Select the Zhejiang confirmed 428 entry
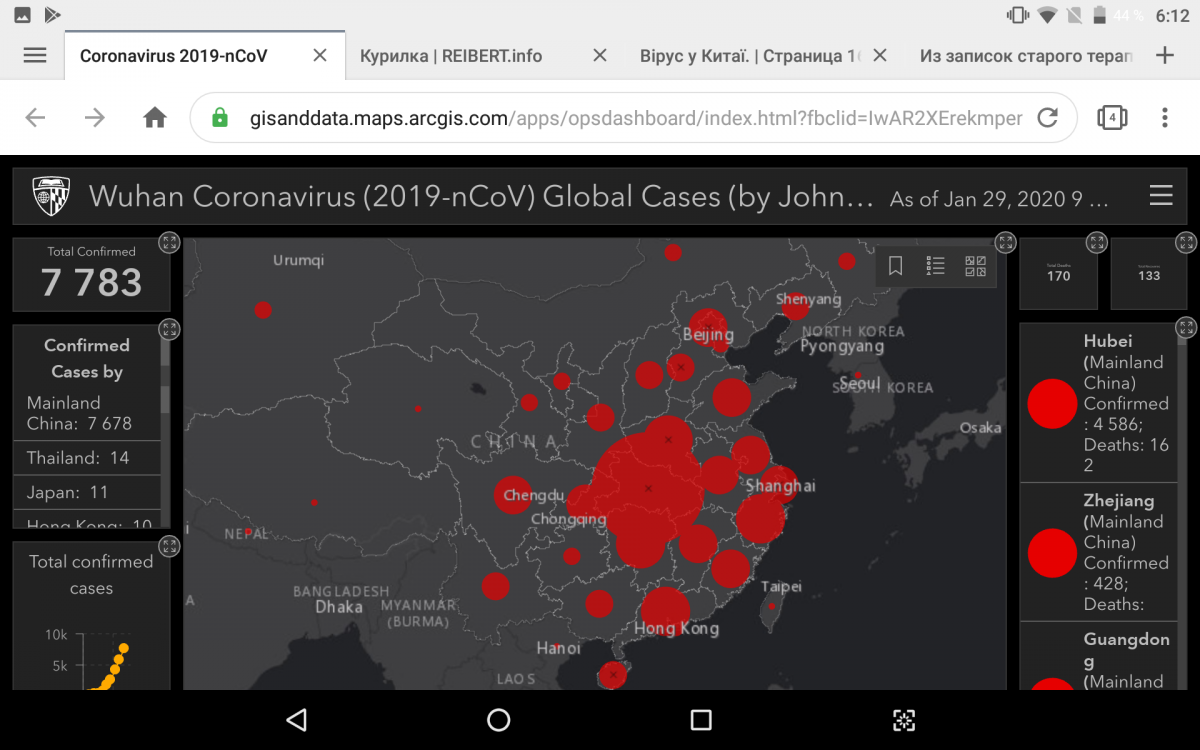Viewport: 1200px width, 750px height. click(x=1098, y=553)
